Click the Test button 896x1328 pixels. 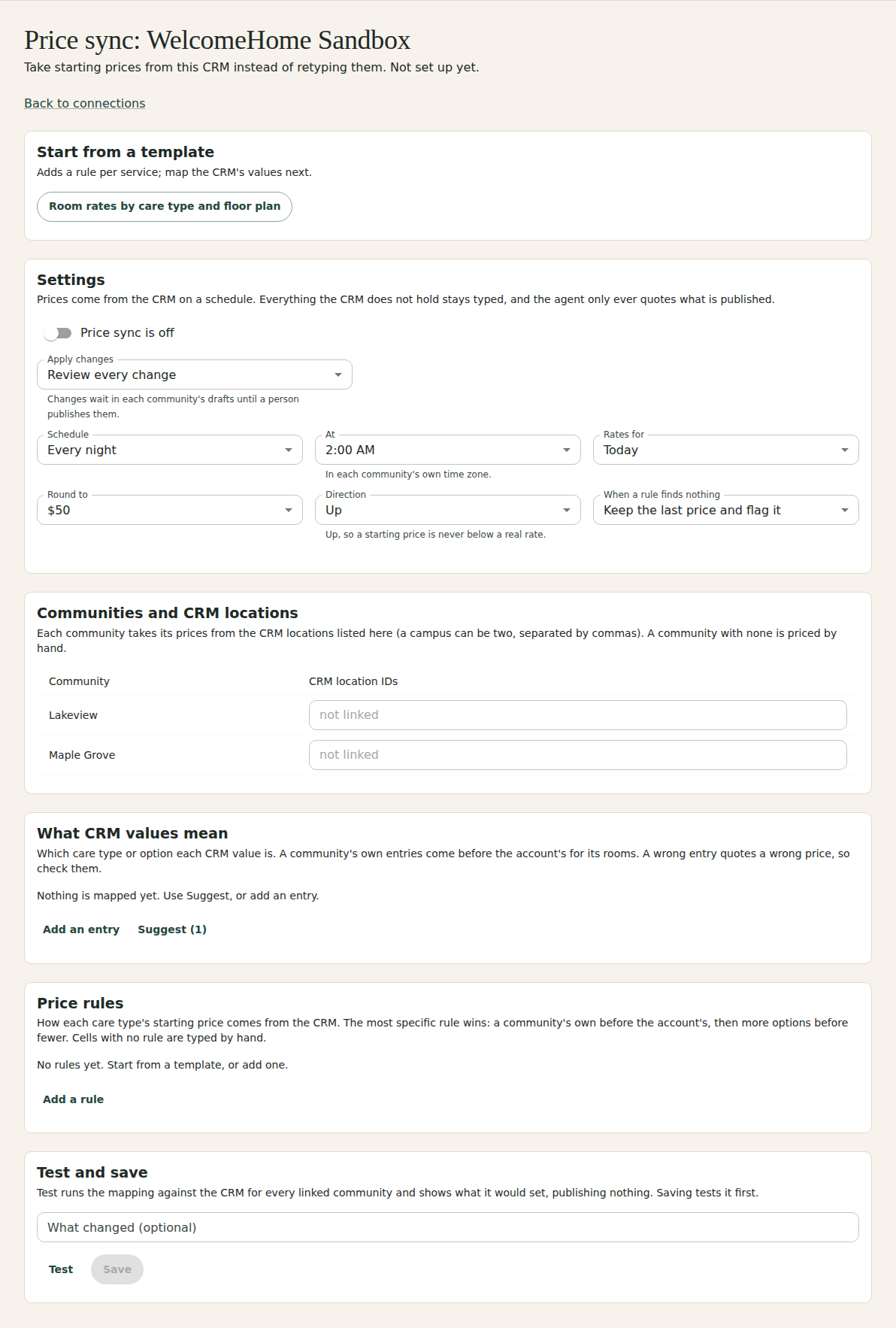pyautogui.click(x=61, y=1269)
